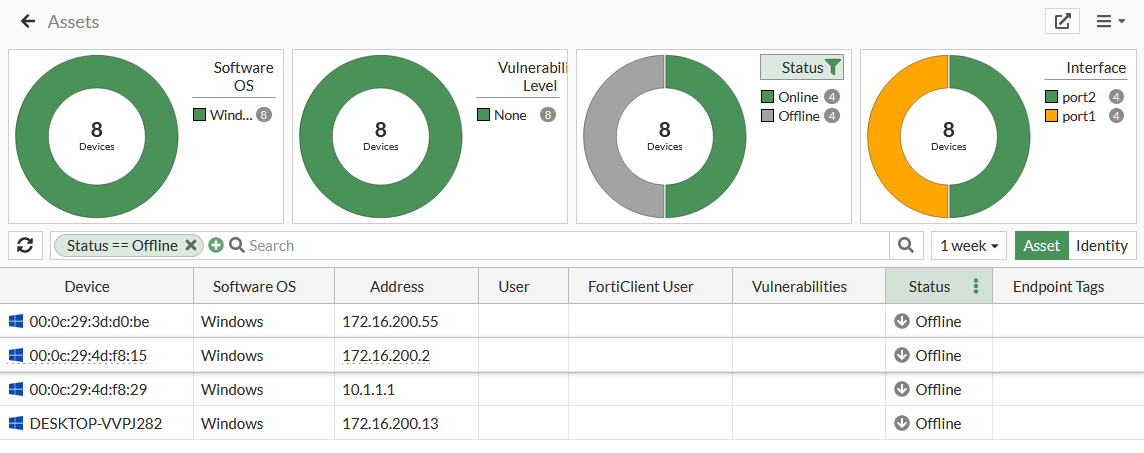Click the back arrow beside Assets

(27, 21)
